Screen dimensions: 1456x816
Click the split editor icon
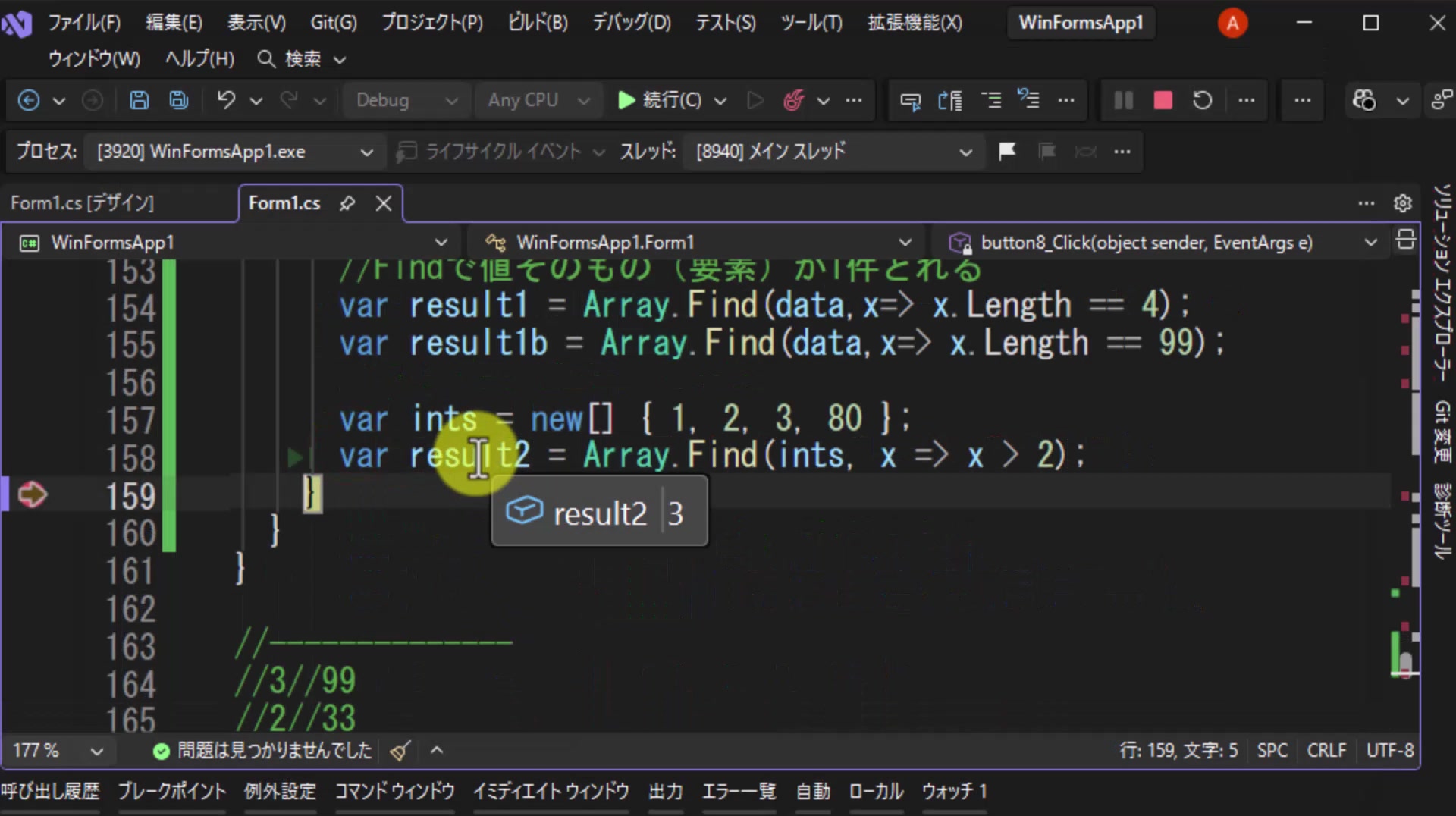click(x=1405, y=240)
